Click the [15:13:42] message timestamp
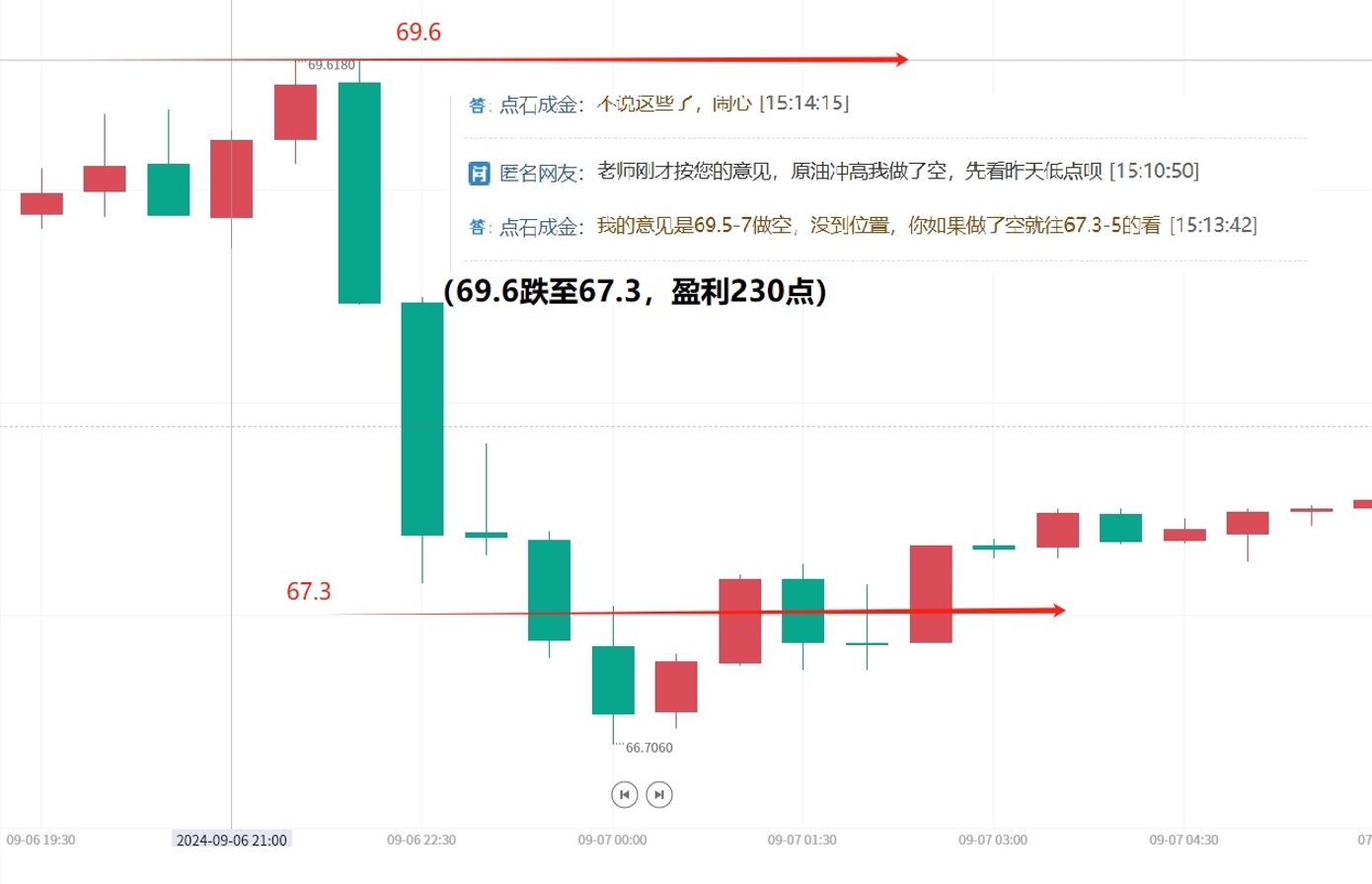The image size is (1372, 884). [1213, 226]
